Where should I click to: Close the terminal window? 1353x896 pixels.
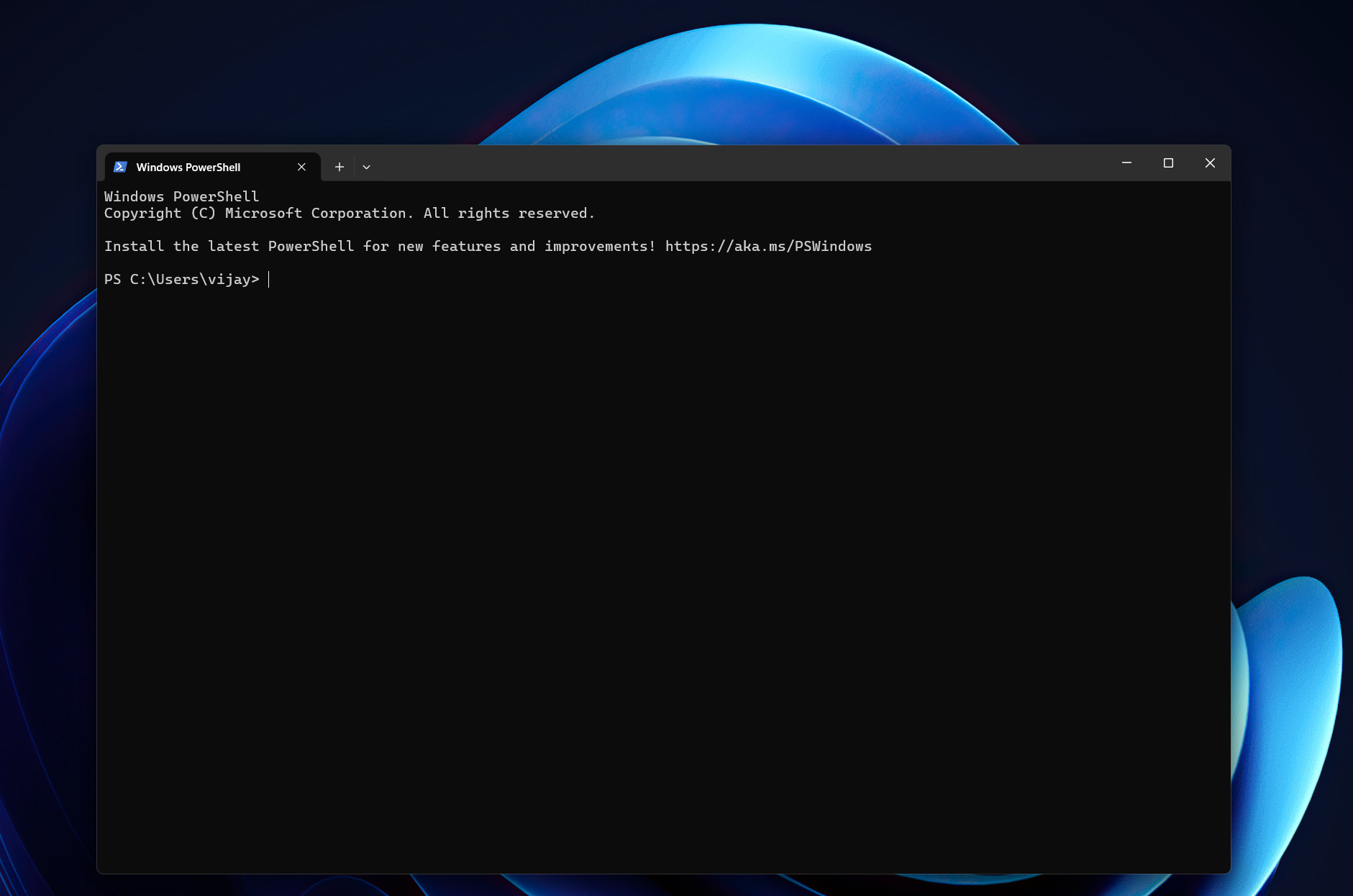[x=1209, y=163]
